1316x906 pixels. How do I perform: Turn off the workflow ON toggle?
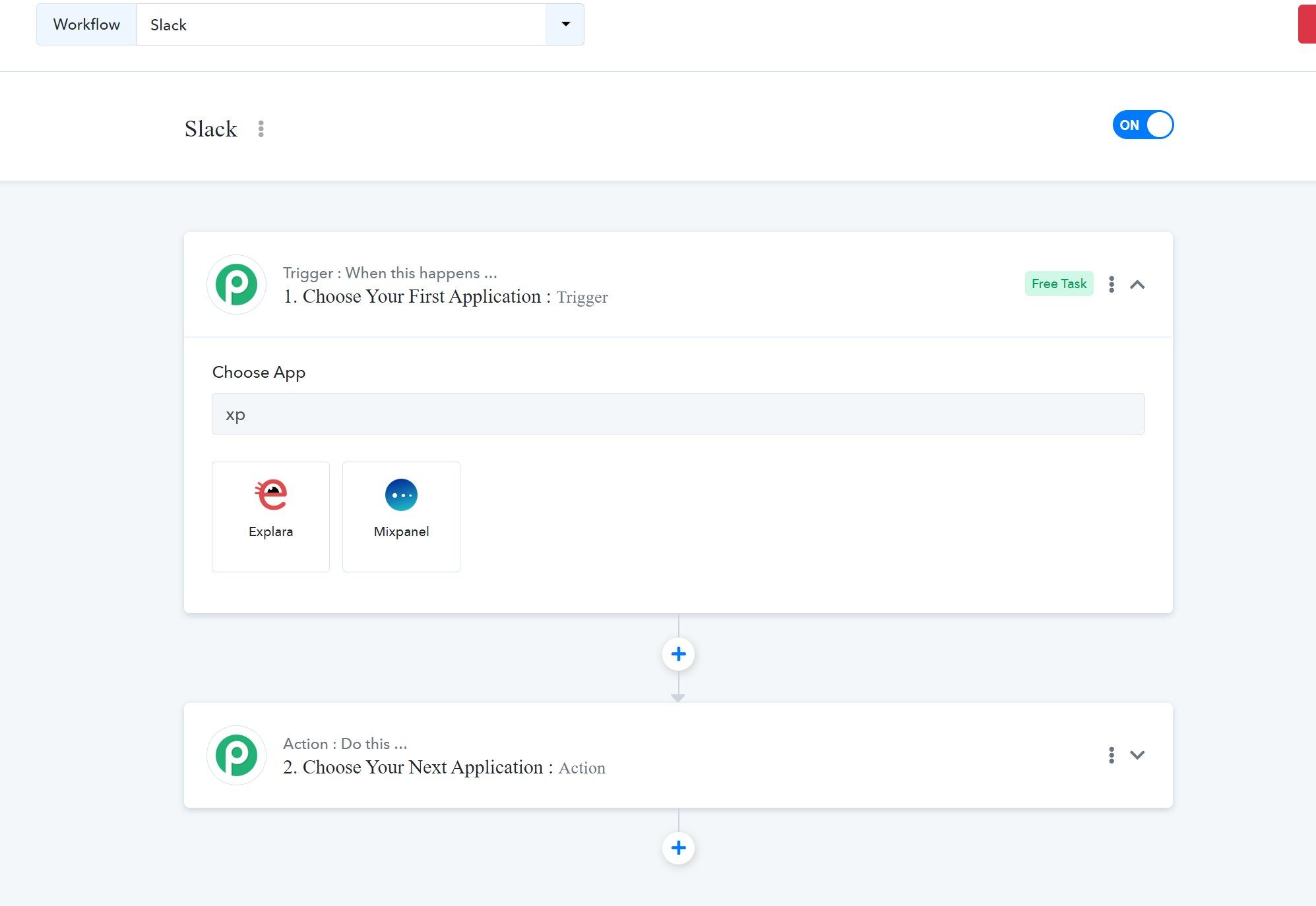pos(1143,125)
